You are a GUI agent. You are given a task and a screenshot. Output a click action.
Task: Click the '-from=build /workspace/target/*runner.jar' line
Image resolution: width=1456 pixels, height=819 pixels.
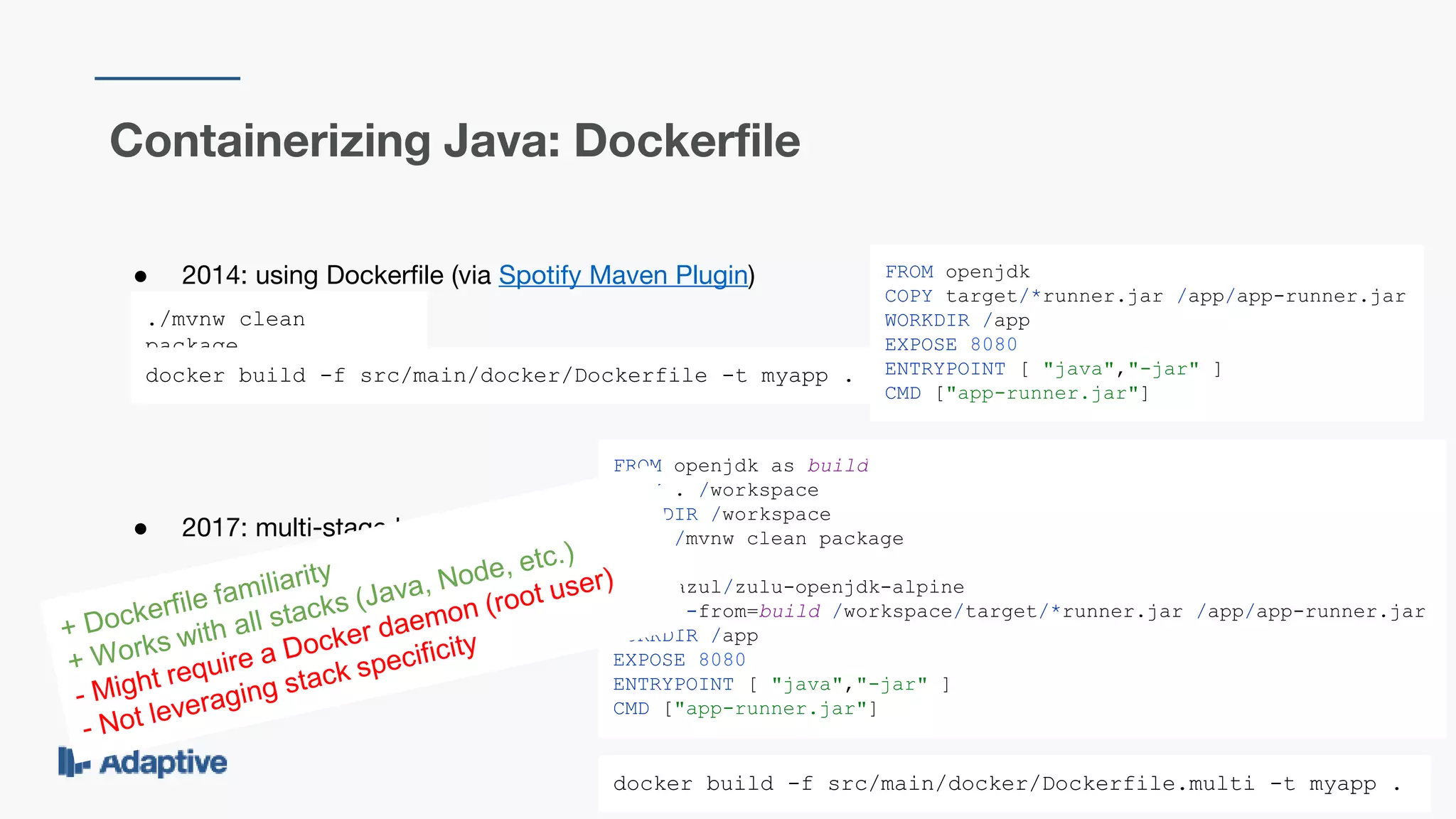point(1056,611)
